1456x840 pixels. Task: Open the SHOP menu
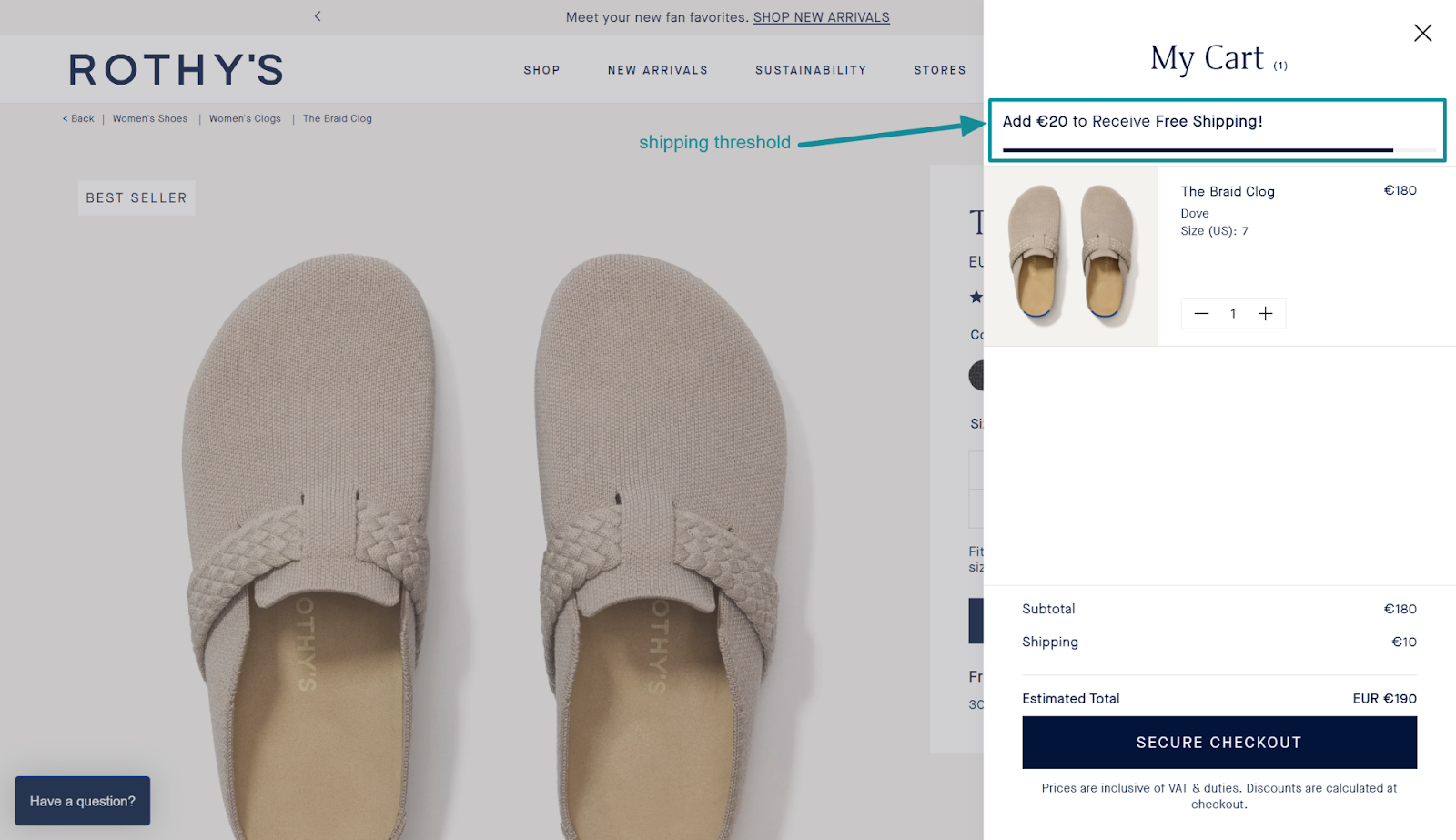pyautogui.click(x=541, y=70)
